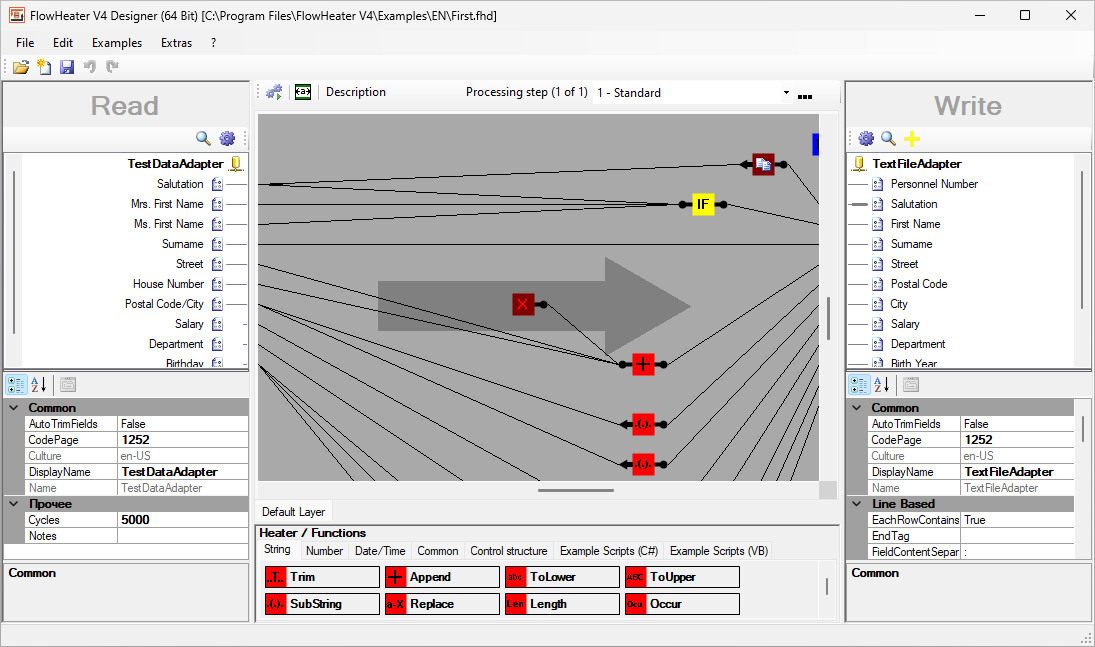
Task: Open the Edit menu
Action: (x=63, y=43)
